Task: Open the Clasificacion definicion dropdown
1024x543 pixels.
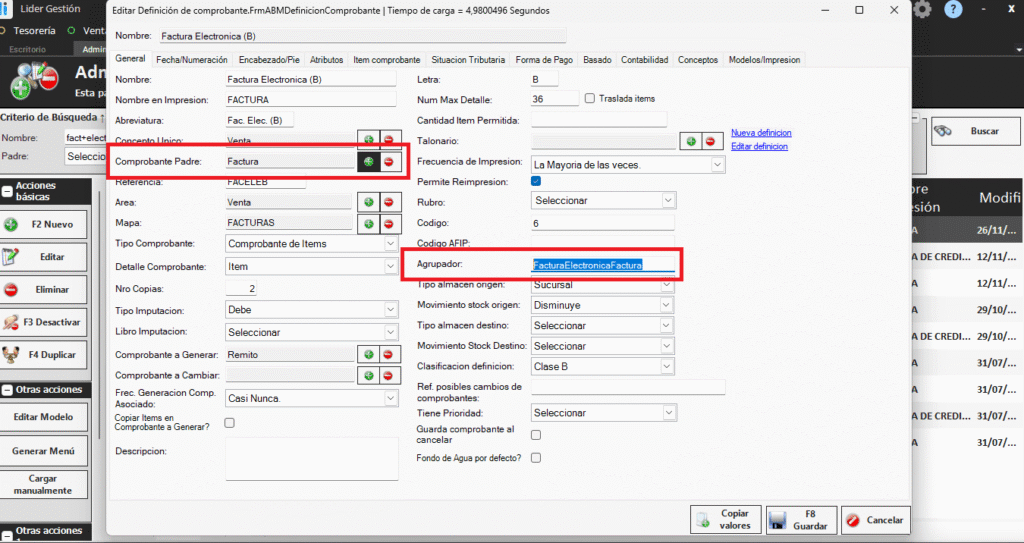Action: coord(667,367)
